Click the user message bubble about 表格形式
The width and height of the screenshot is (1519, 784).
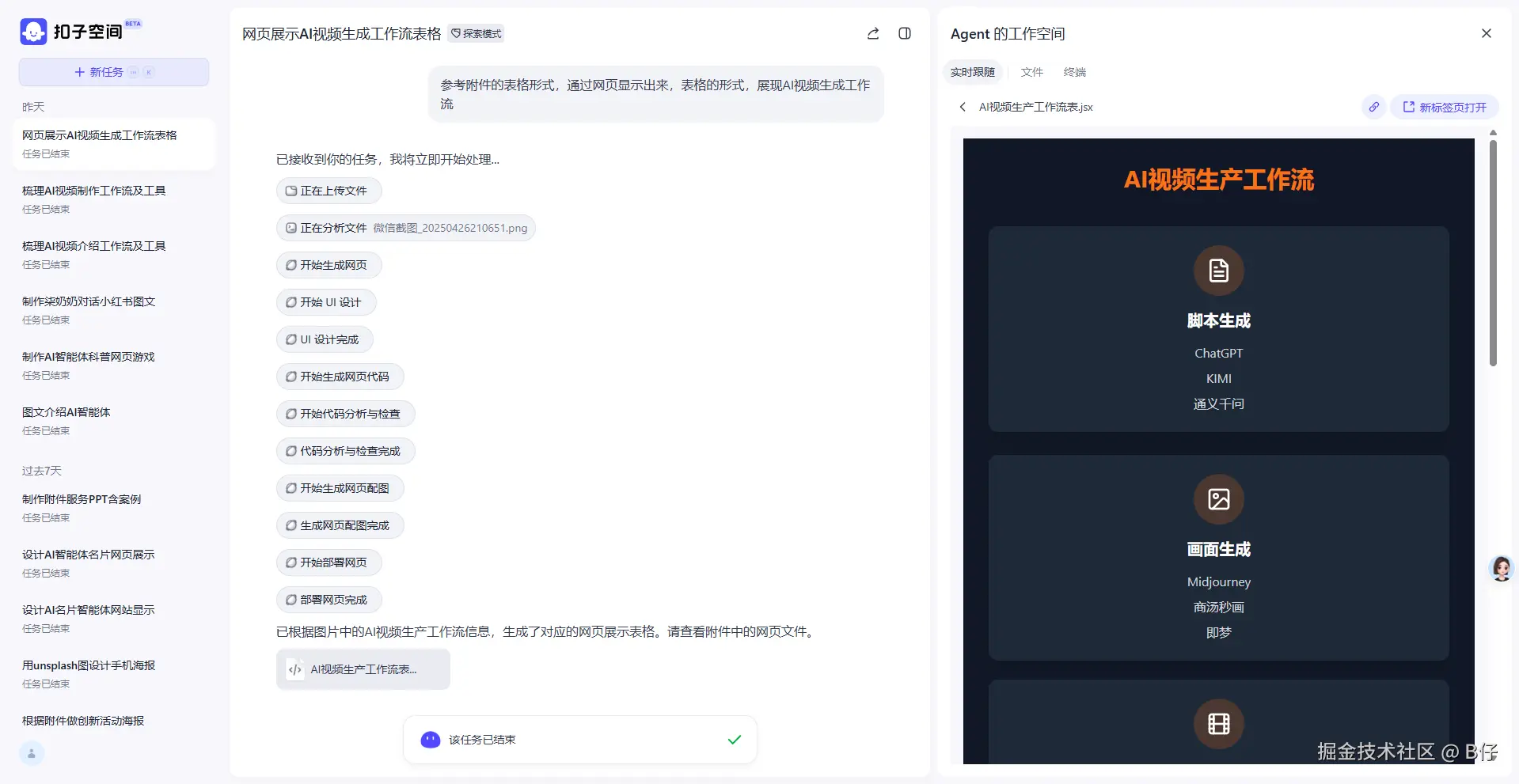point(655,94)
